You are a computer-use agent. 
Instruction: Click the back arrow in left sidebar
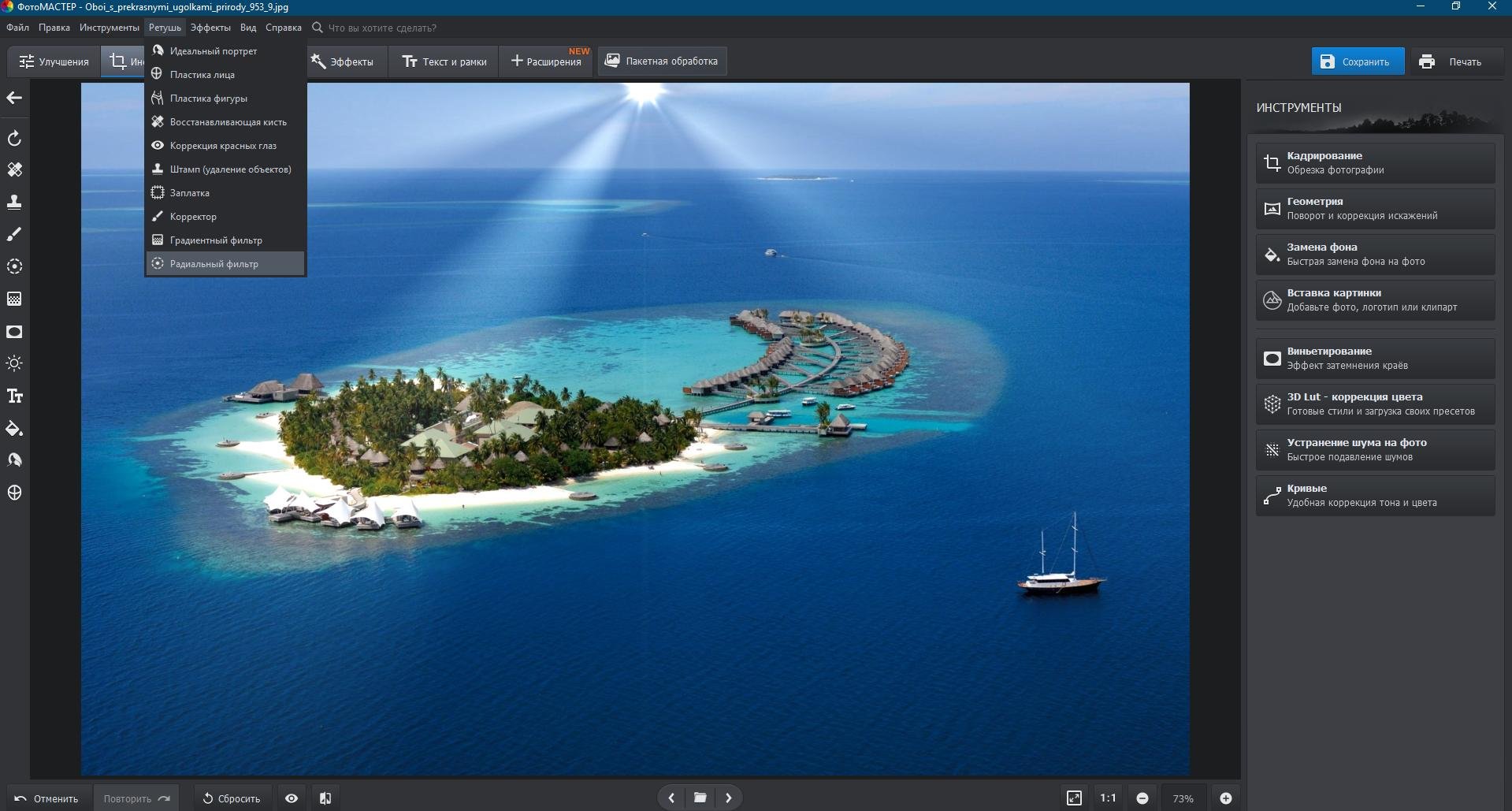click(14, 98)
